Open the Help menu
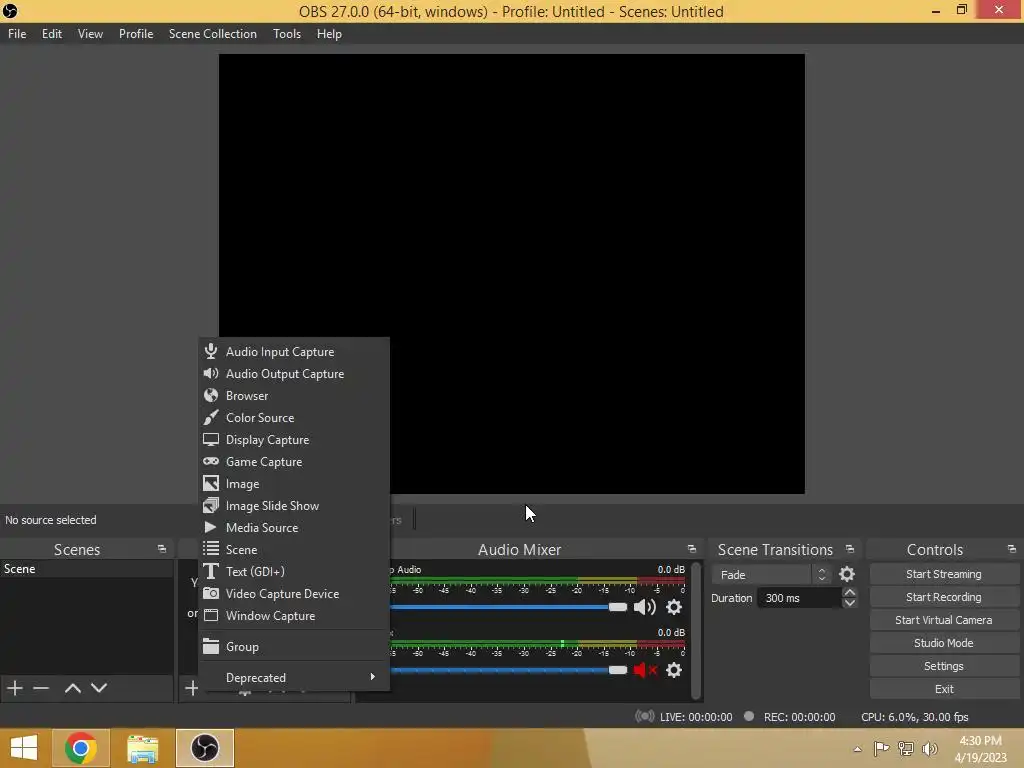 [x=329, y=34]
